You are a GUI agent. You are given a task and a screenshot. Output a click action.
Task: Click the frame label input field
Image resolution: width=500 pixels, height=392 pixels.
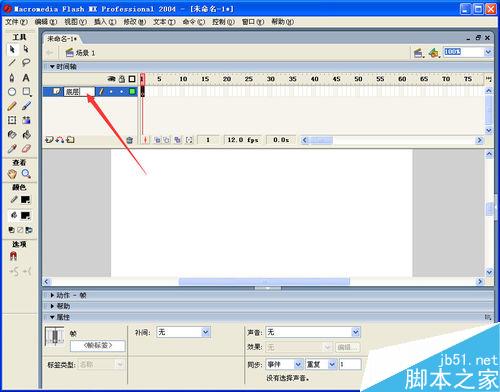click(x=98, y=346)
